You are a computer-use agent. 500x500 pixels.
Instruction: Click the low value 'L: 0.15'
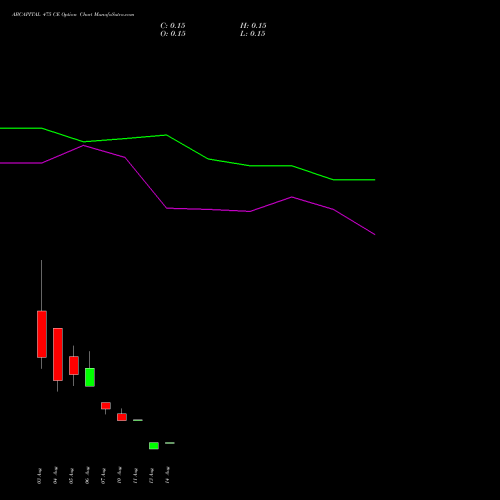(x=253, y=34)
